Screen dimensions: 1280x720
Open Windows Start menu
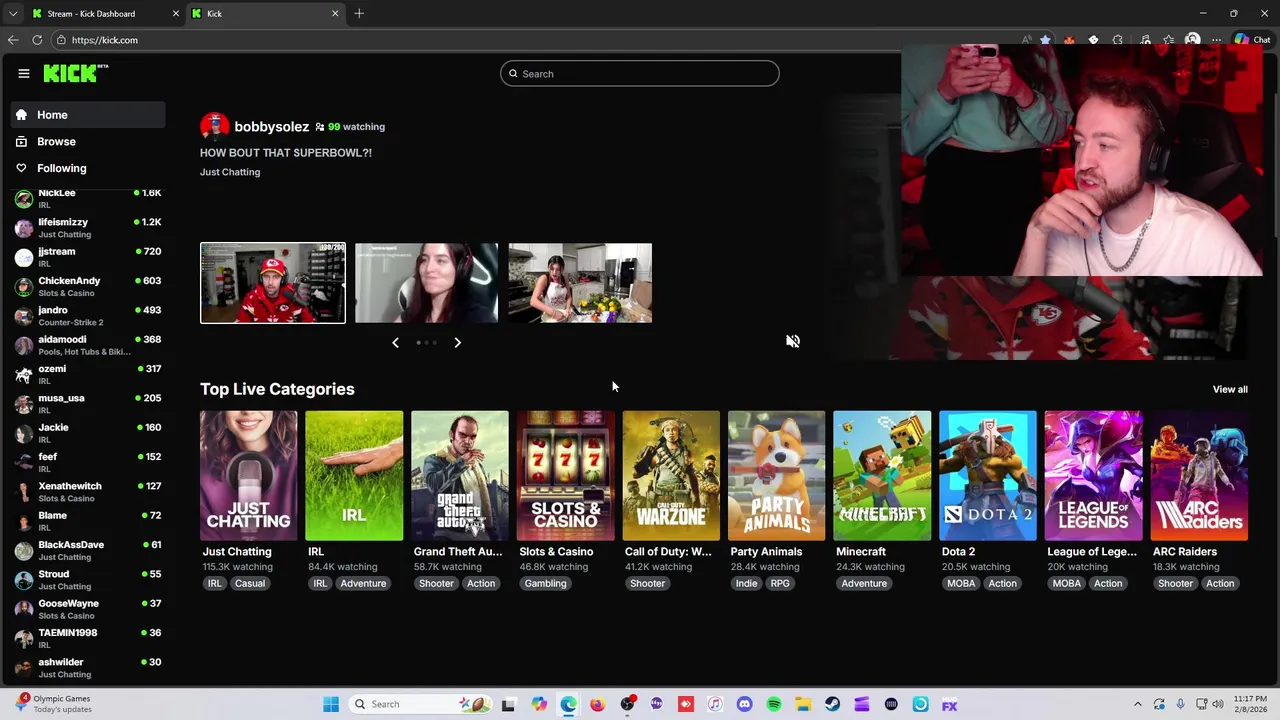pyautogui.click(x=331, y=704)
